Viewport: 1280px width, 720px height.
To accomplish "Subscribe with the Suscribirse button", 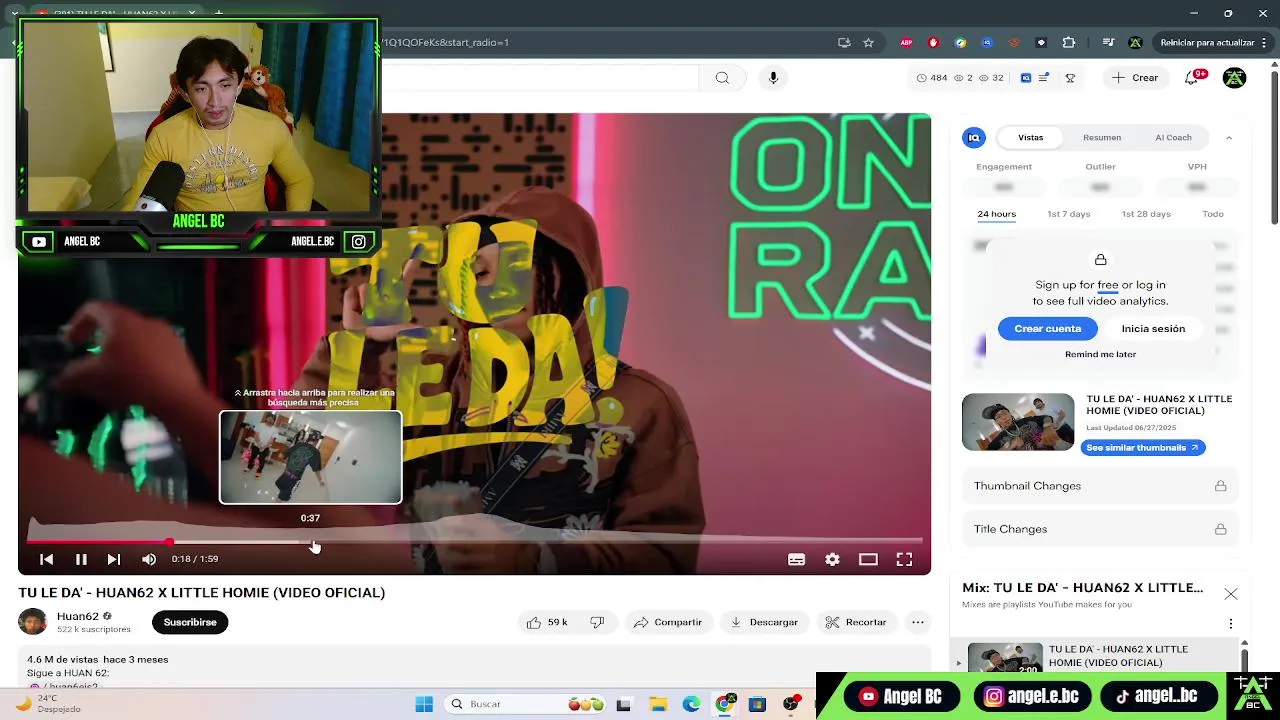I will coord(190,622).
